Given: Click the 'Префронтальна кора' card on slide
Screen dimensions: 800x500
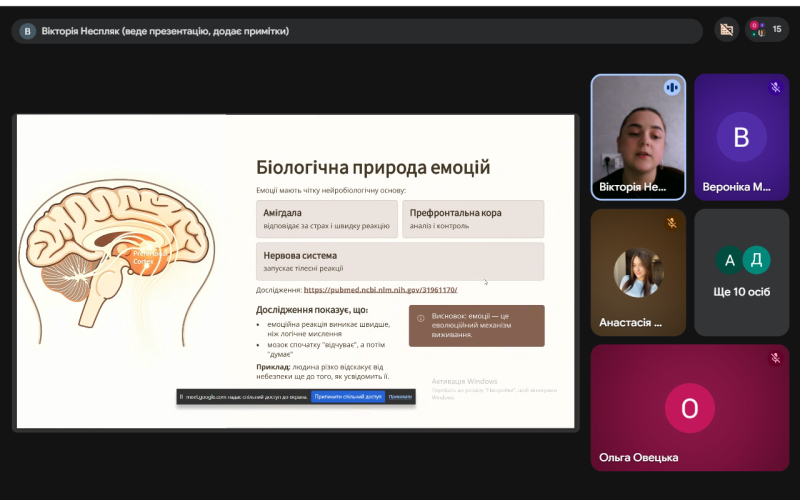Looking at the screenshot, I should point(473,219).
